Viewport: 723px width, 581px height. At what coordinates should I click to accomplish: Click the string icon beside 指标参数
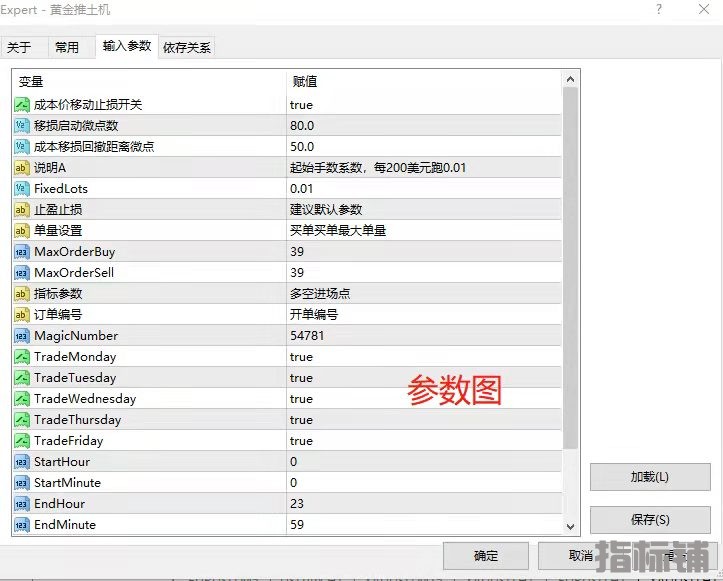(x=22, y=294)
